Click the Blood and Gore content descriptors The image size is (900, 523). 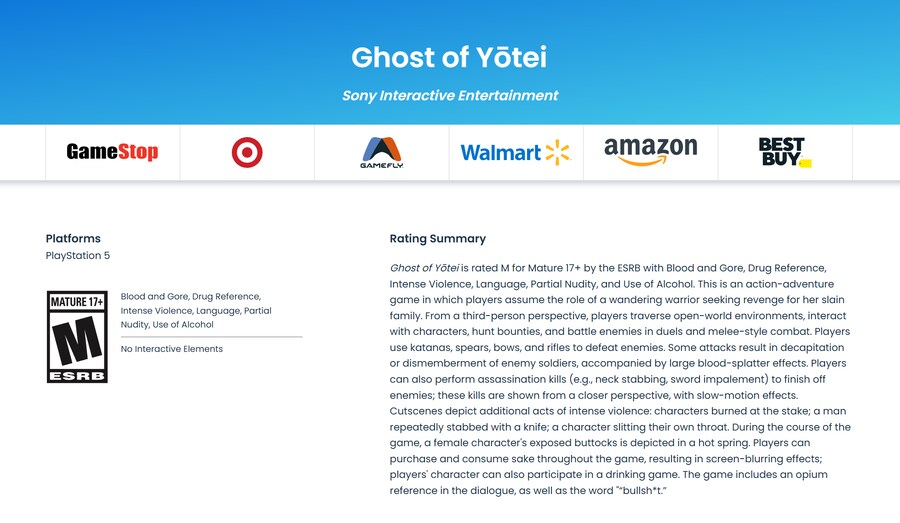[x=196, y=311]
